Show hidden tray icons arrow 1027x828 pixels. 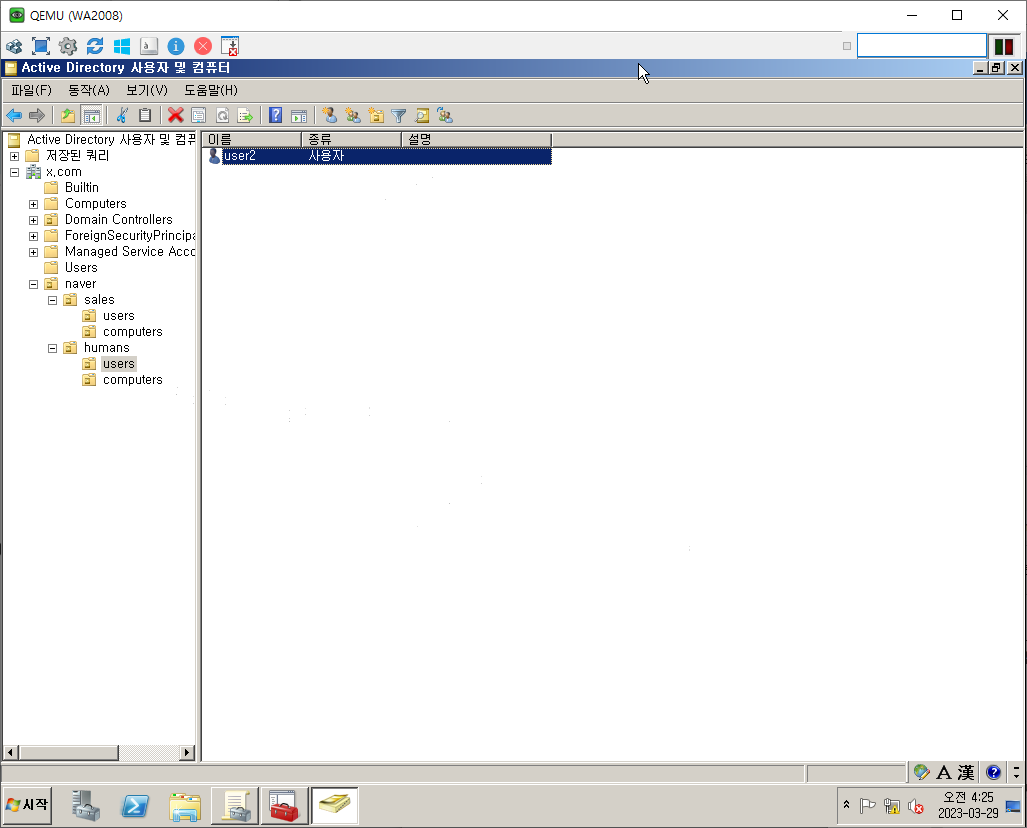click(846, 804)
